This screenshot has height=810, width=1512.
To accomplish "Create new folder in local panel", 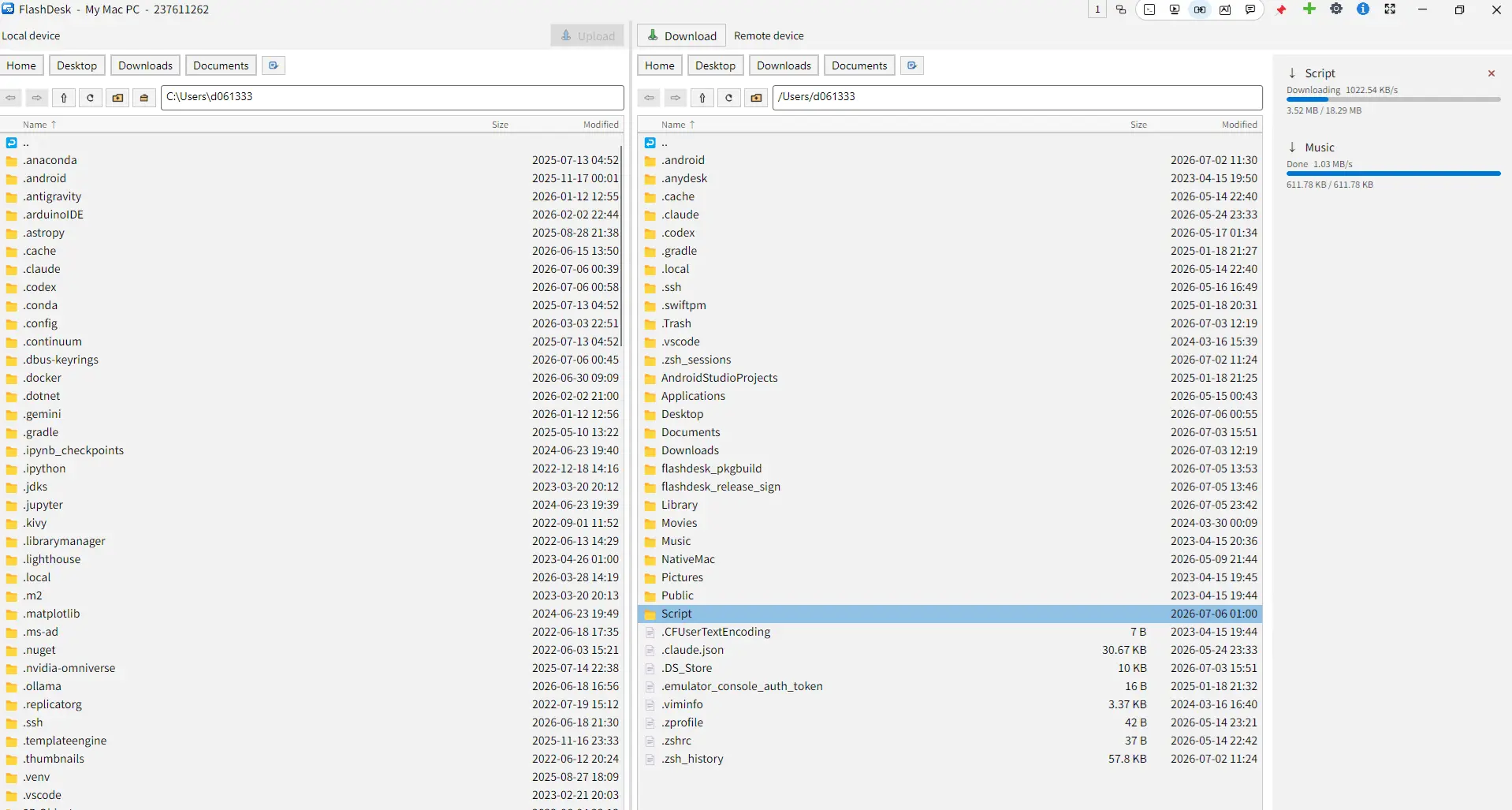I will [x=117, y=98].
